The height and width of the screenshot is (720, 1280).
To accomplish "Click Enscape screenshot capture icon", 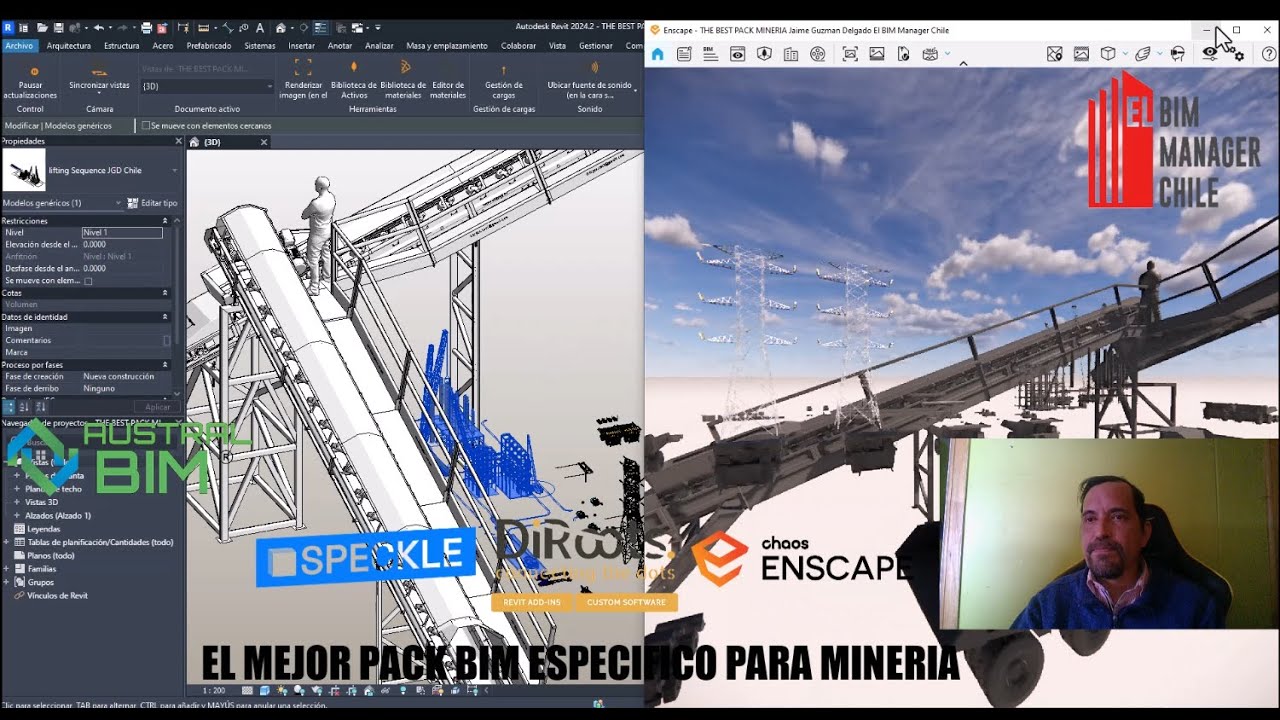I will (850, 54).
